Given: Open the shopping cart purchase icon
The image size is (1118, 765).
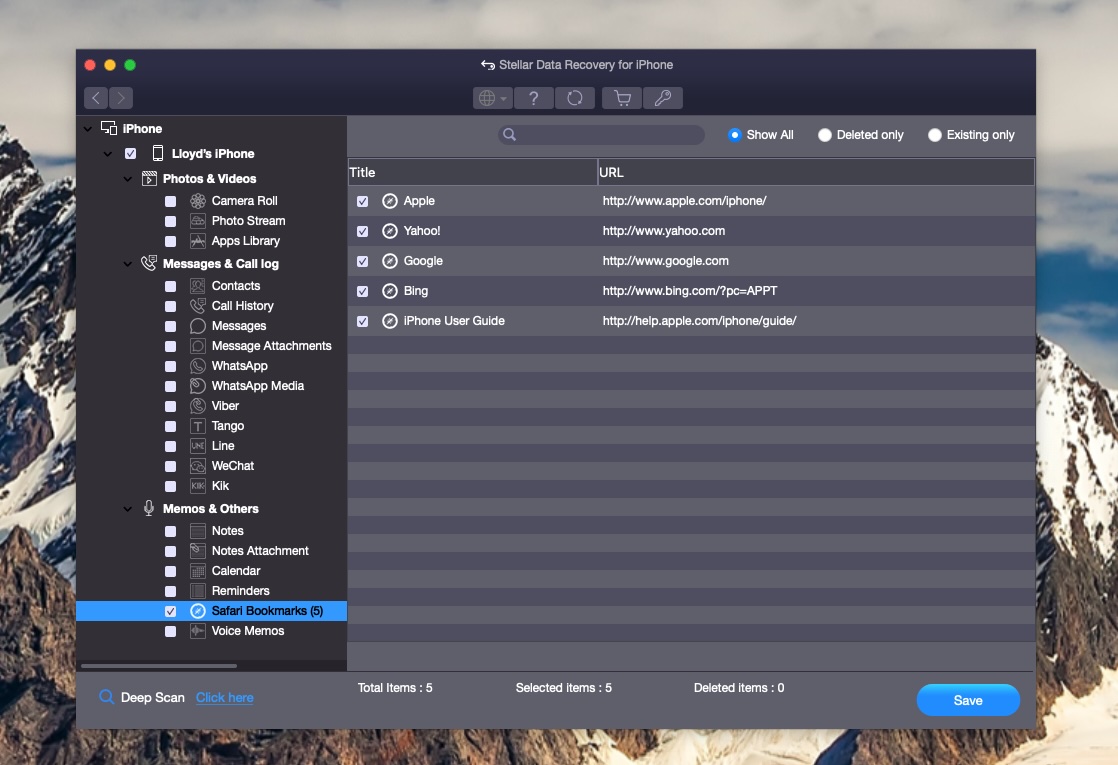Looking at the screenshot, I should [622, 98].
